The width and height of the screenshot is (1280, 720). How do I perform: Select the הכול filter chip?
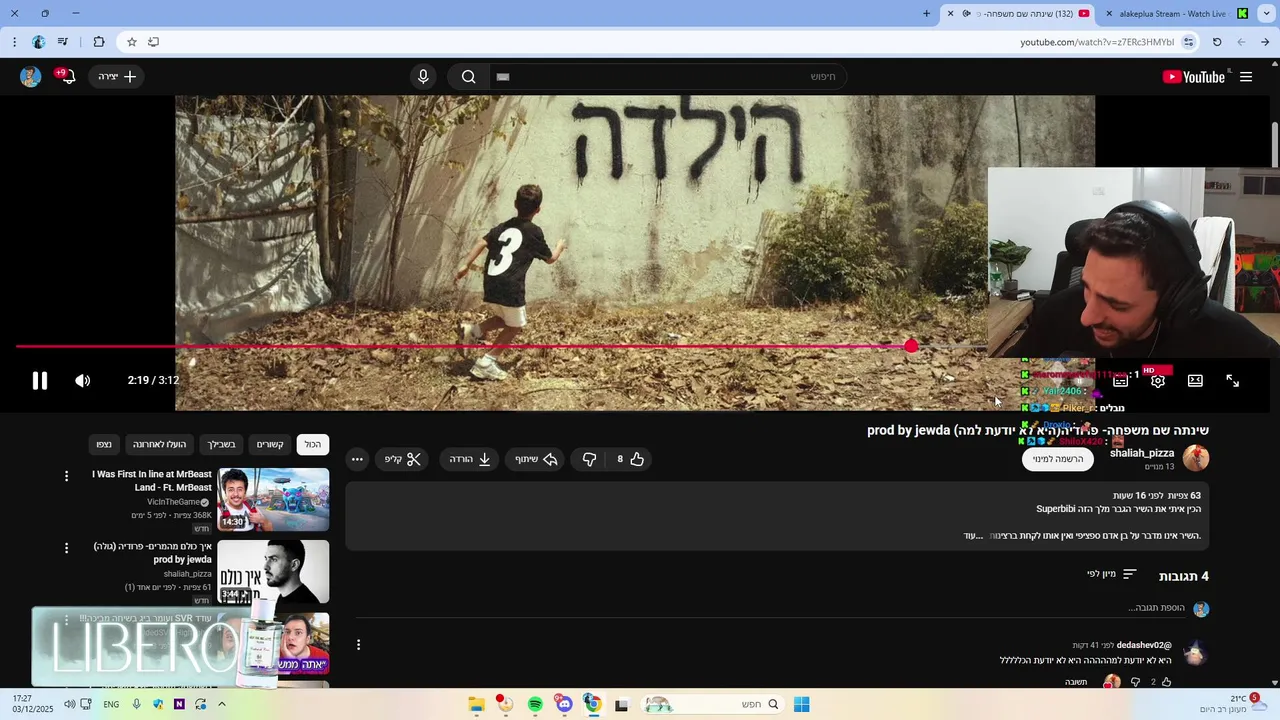coord(313,444)
